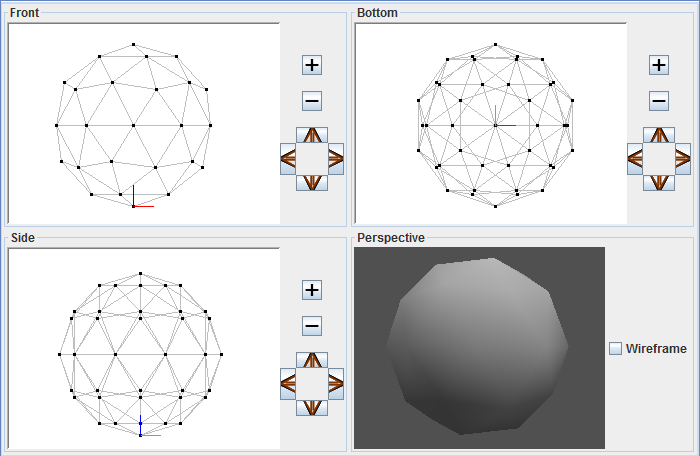700x456 pixels.
Task: Pan the Side view down with arrow
Action: point(312,408)
